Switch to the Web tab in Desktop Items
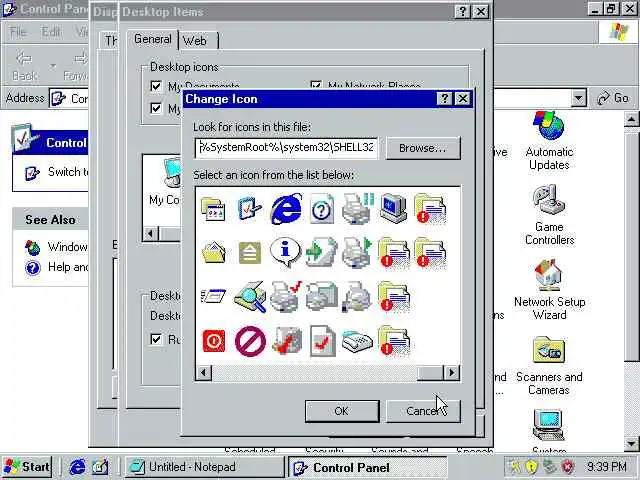This screenshot has width=640, height=480. tap(195, 41)
